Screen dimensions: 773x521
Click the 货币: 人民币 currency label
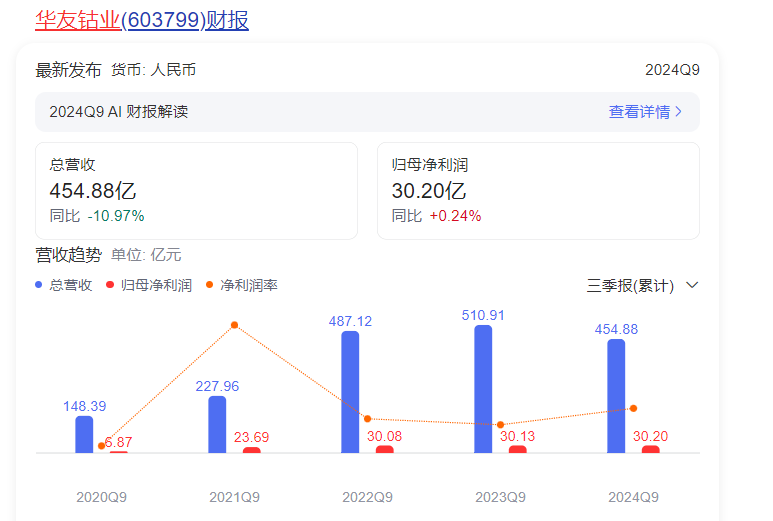point(153,69)
